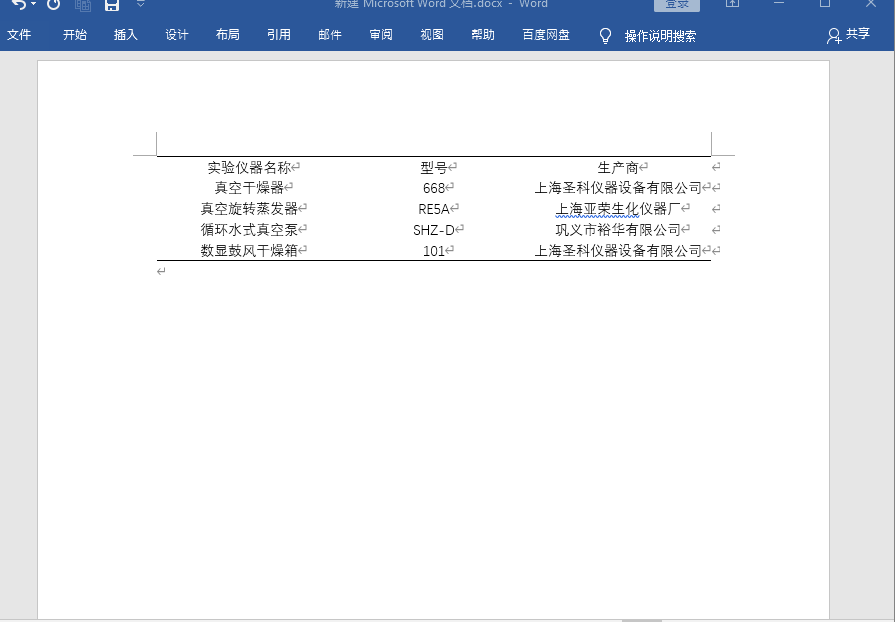Click the 操作说明搜索 search field
This screenshot has height=622, width=895.
tap(660, 36)
